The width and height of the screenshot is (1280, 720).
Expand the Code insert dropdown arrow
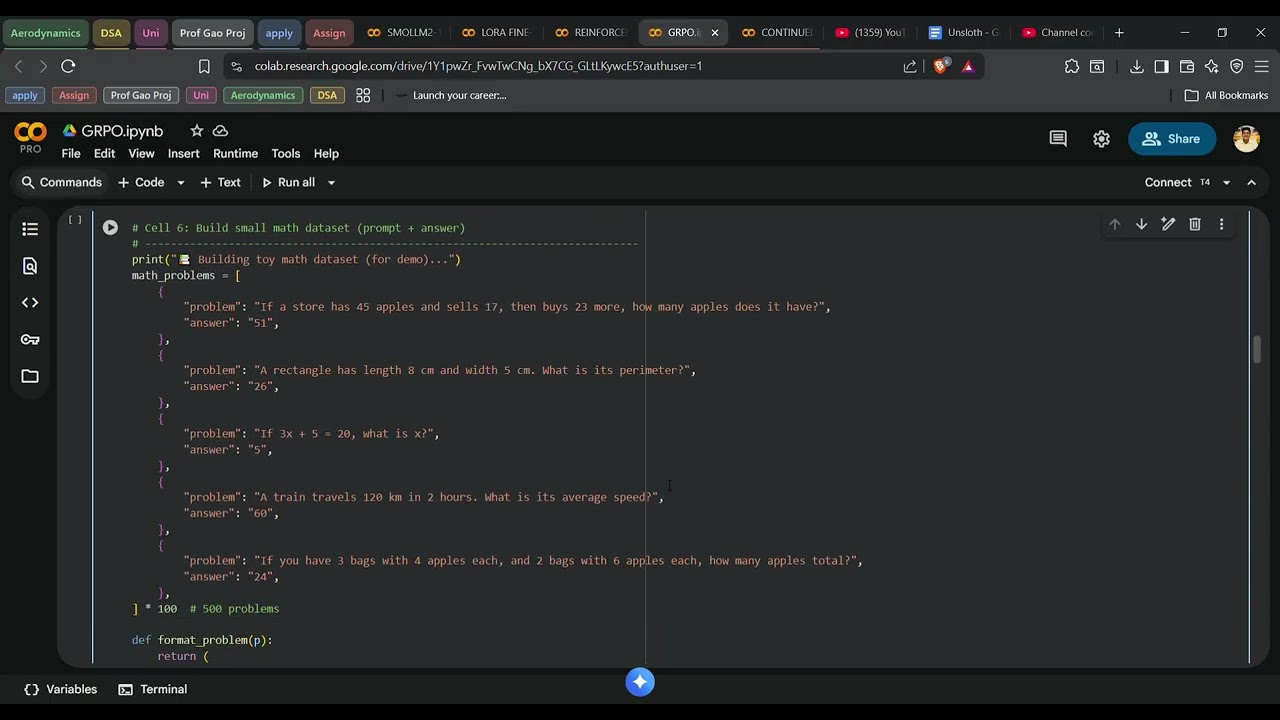tap(181, 183)
